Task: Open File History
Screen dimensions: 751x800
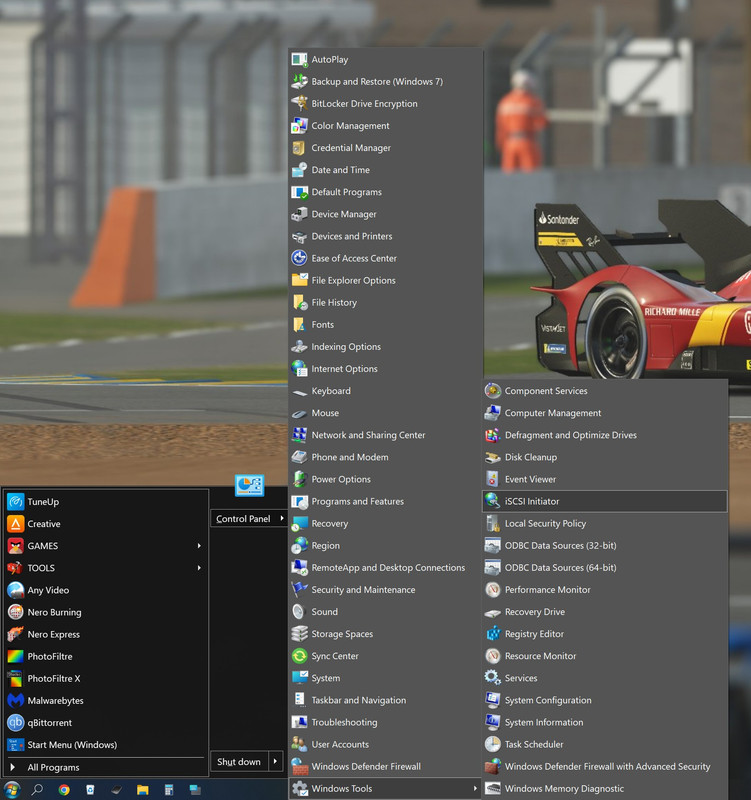Action: tap(385, 302)
